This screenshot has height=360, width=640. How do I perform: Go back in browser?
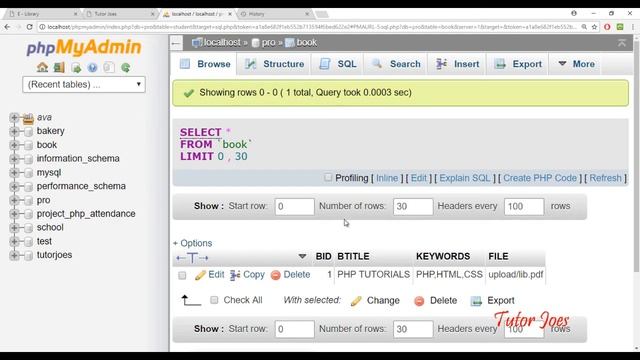click(x=7, y=27)
